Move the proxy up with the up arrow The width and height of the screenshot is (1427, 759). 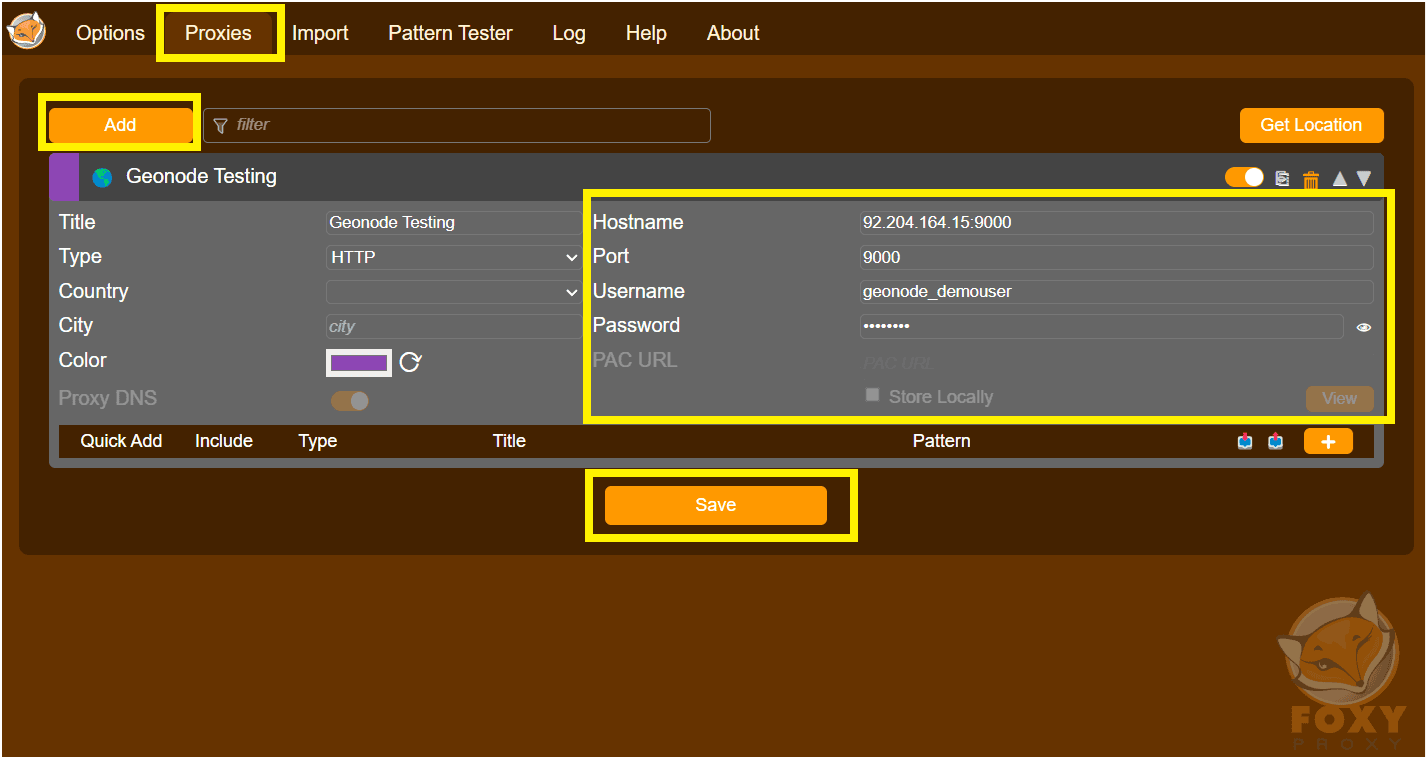coord(1340,178)
